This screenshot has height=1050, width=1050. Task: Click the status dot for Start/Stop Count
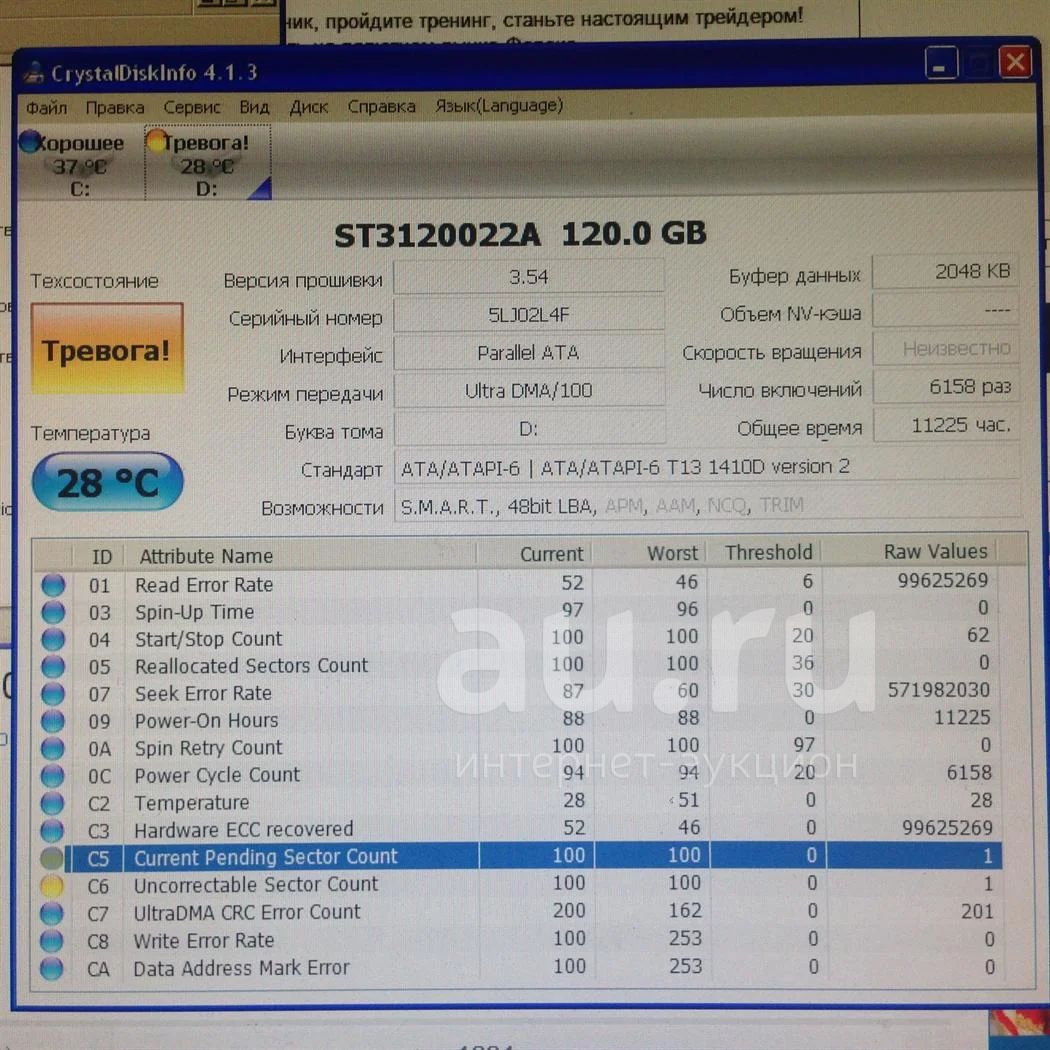pyautogui.click(x=53, y=640)
